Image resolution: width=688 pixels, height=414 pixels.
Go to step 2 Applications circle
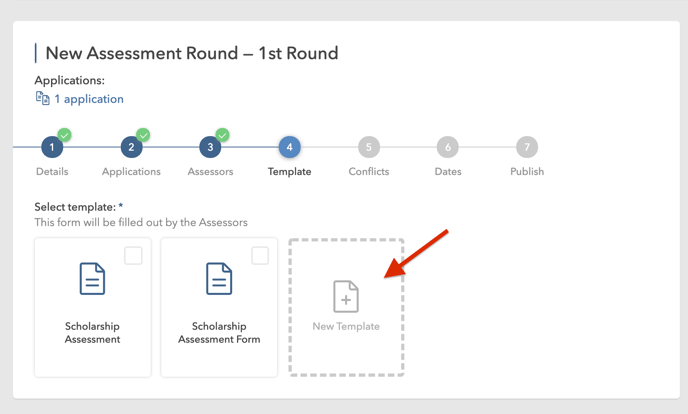coord(131,147)
